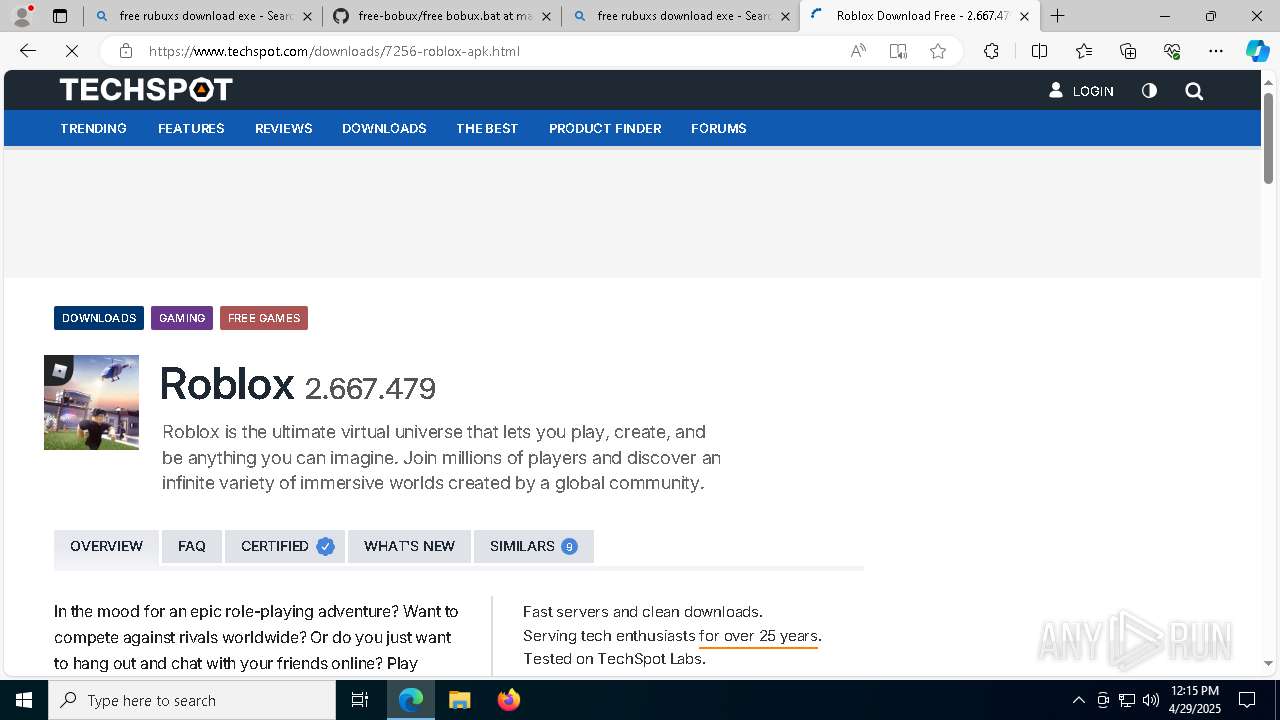
Task: Click the address bar URL field
Action: click(490, 51)
